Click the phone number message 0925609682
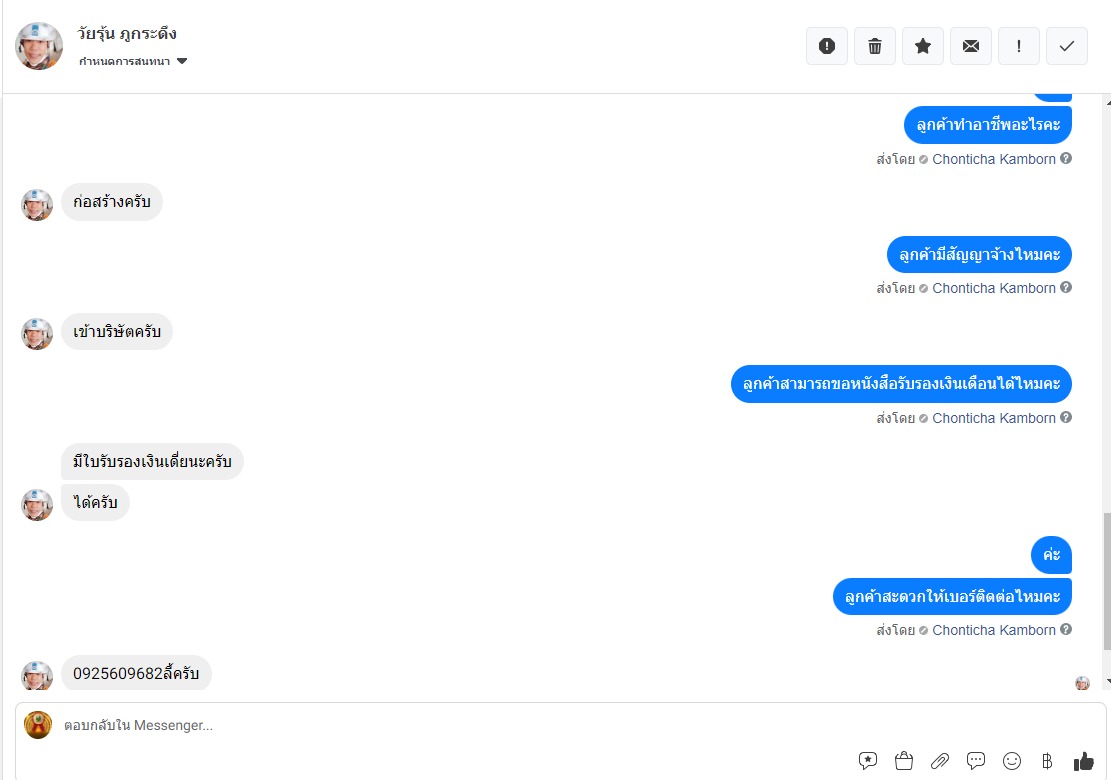 (136, 673)
